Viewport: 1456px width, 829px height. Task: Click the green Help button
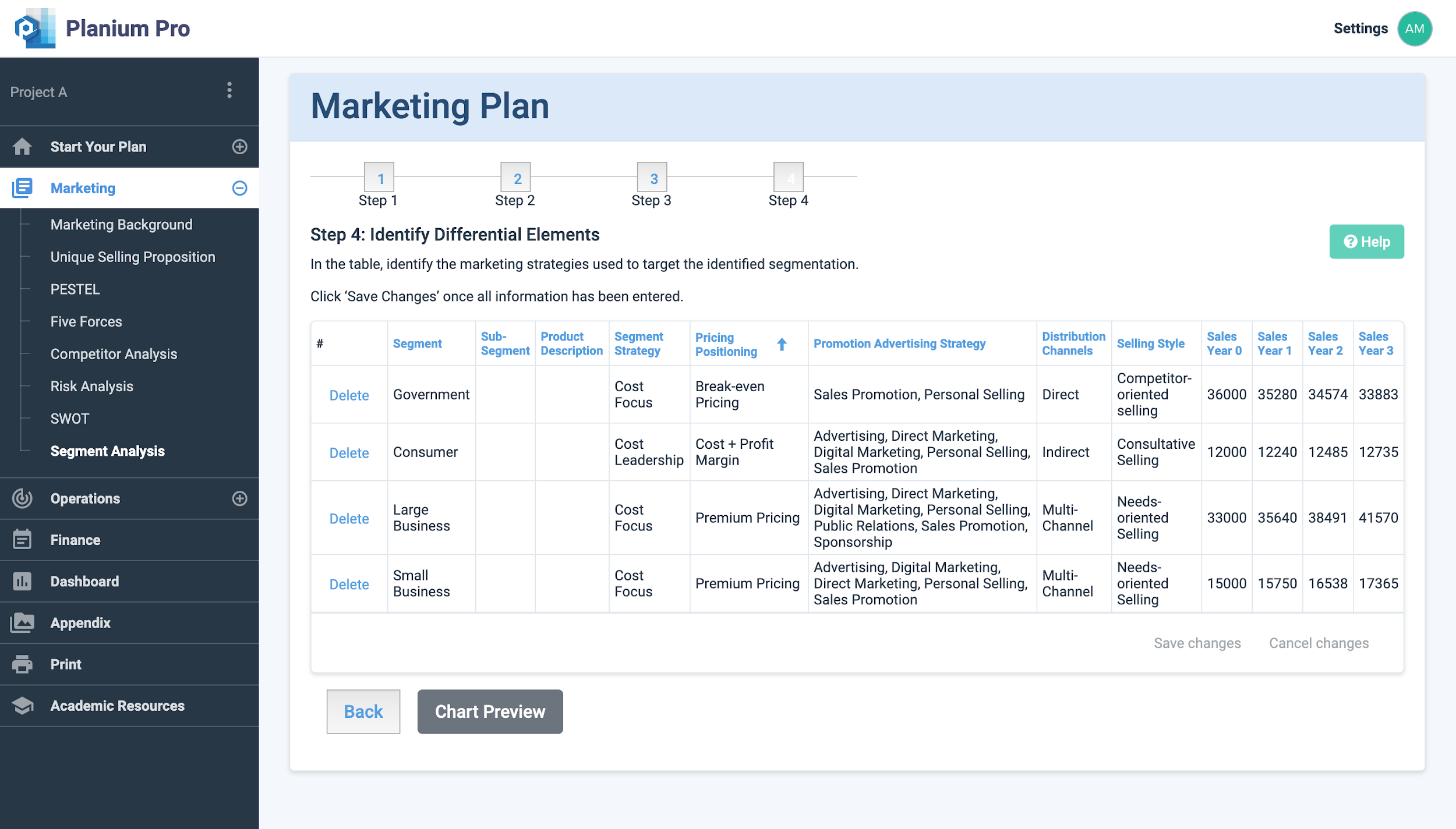(1366, 242)
